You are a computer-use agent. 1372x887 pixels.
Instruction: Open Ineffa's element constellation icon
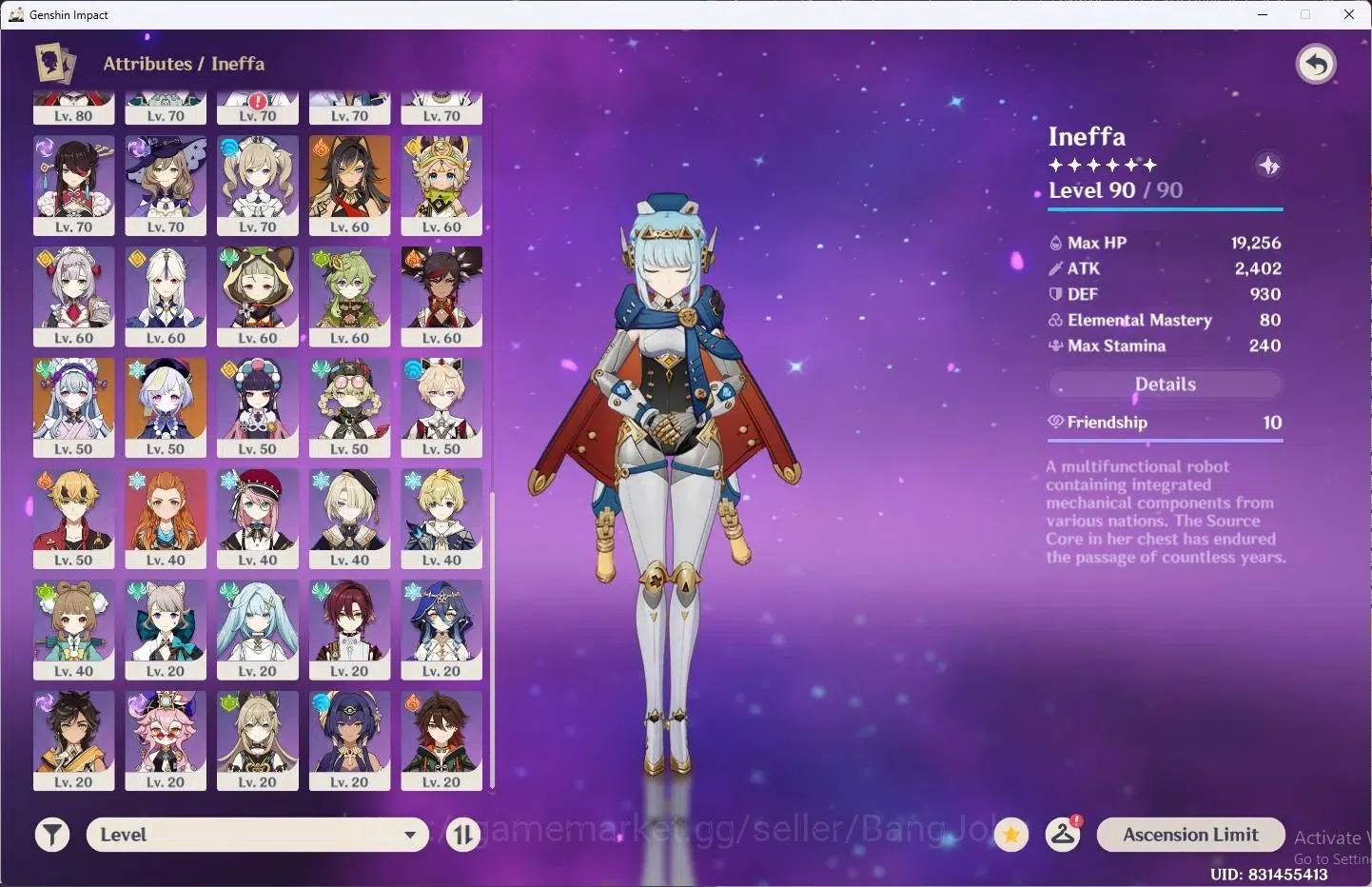[x=1268, y=166]
